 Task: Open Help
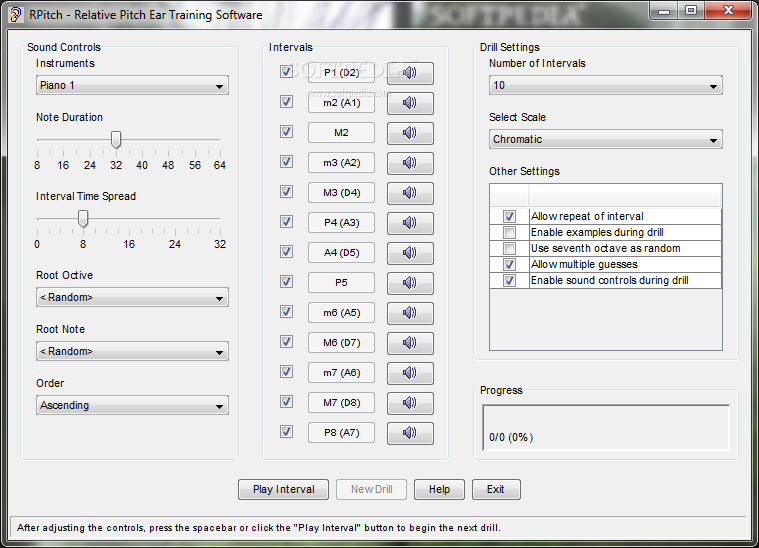coord(440,489)
